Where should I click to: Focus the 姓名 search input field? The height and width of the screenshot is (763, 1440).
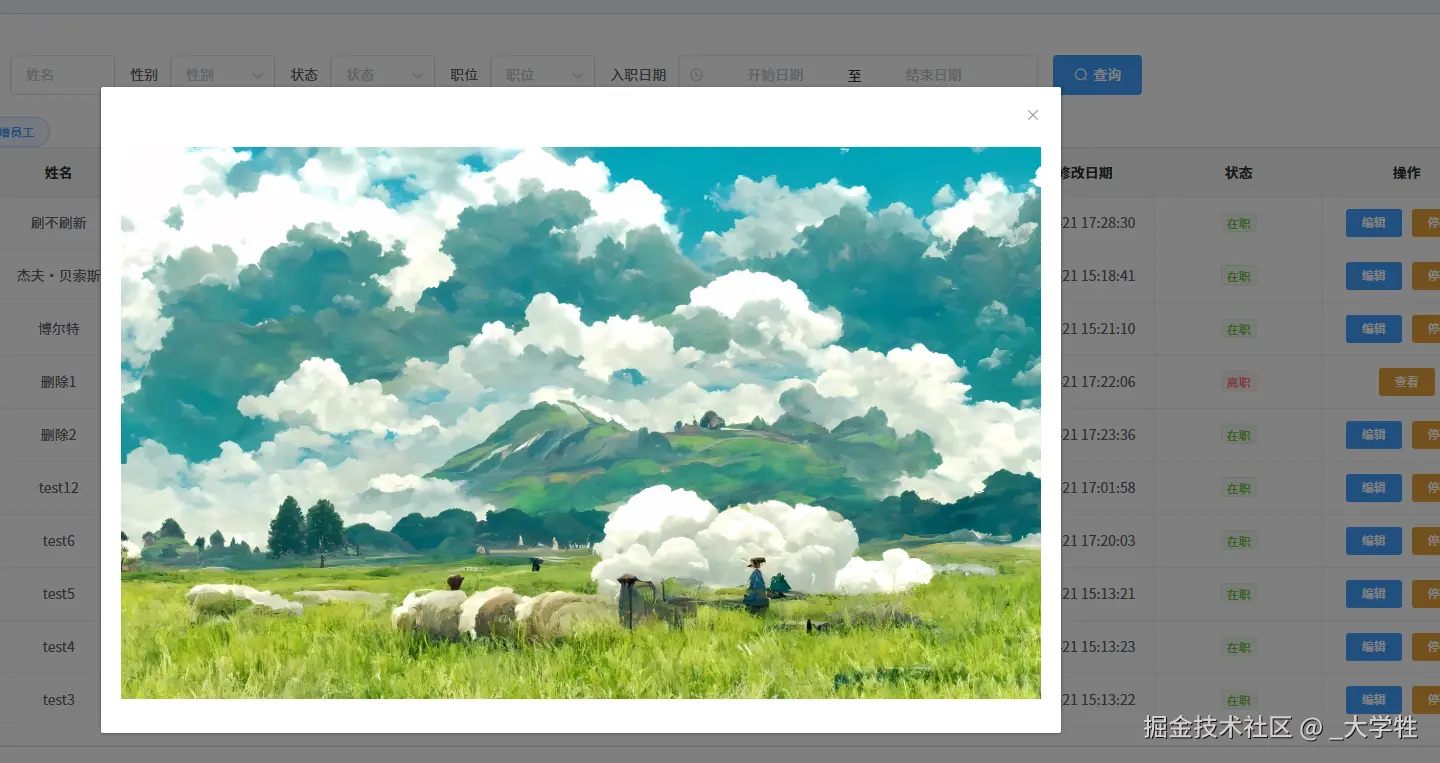[62, 75]
